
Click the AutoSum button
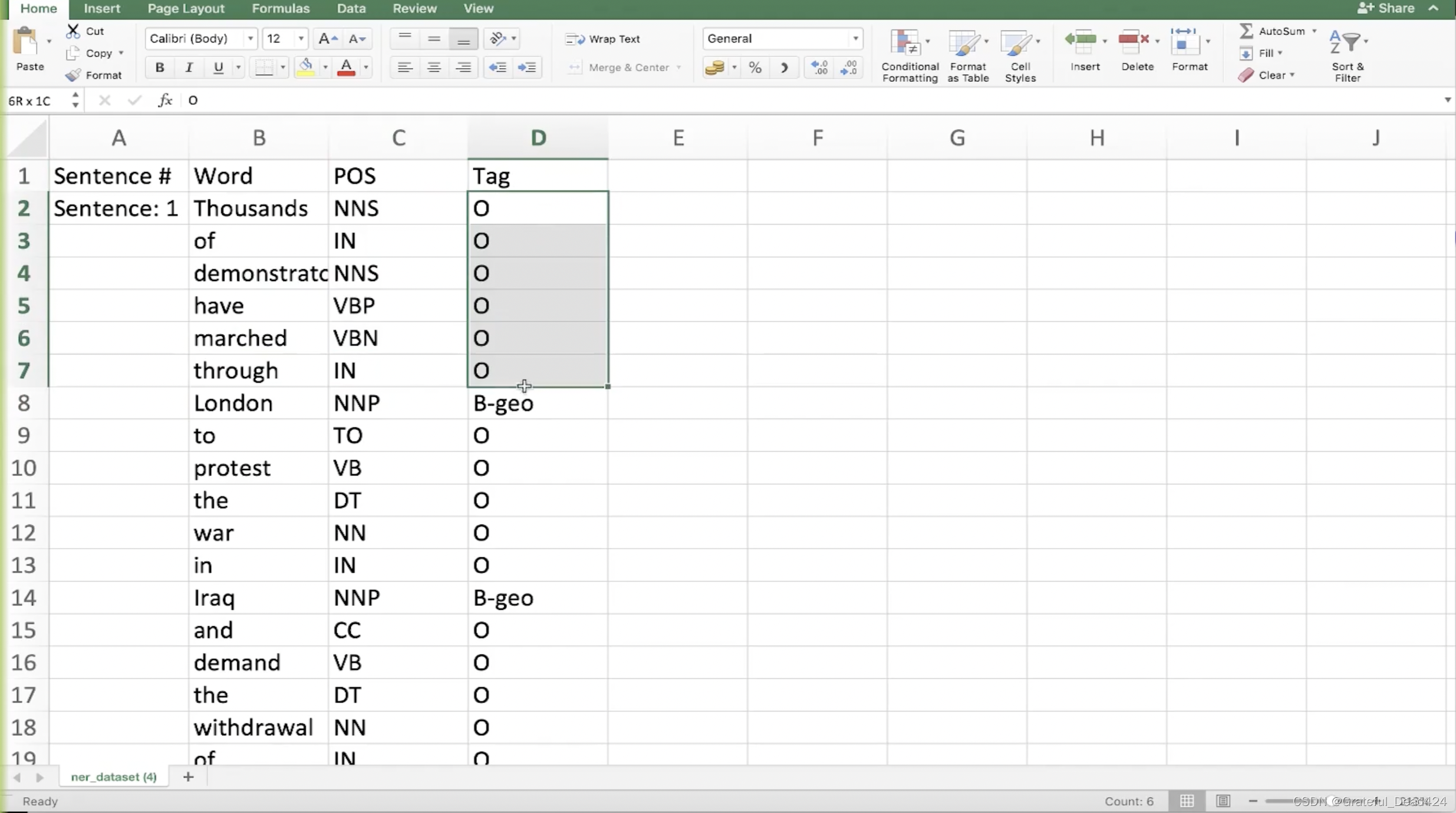(x=1272, y=31)
